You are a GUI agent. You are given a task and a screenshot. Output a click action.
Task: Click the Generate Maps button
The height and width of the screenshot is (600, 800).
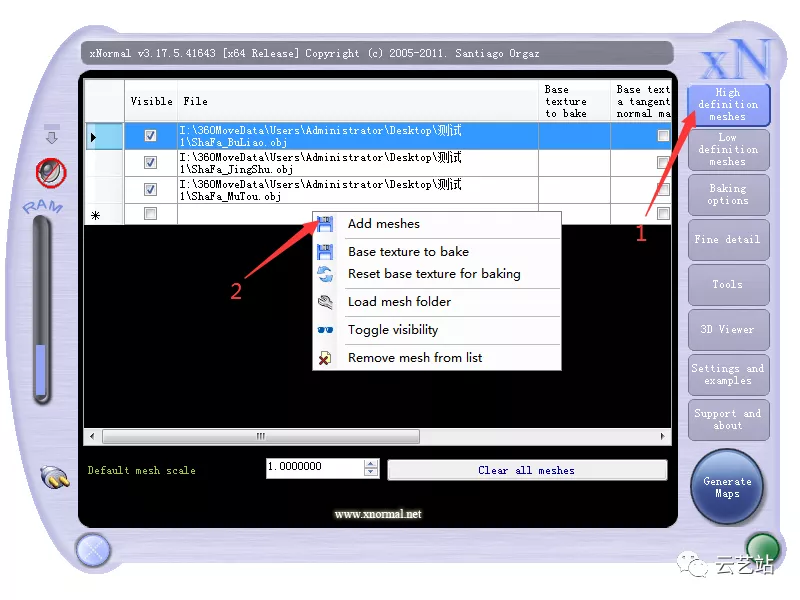coord(727,487)
